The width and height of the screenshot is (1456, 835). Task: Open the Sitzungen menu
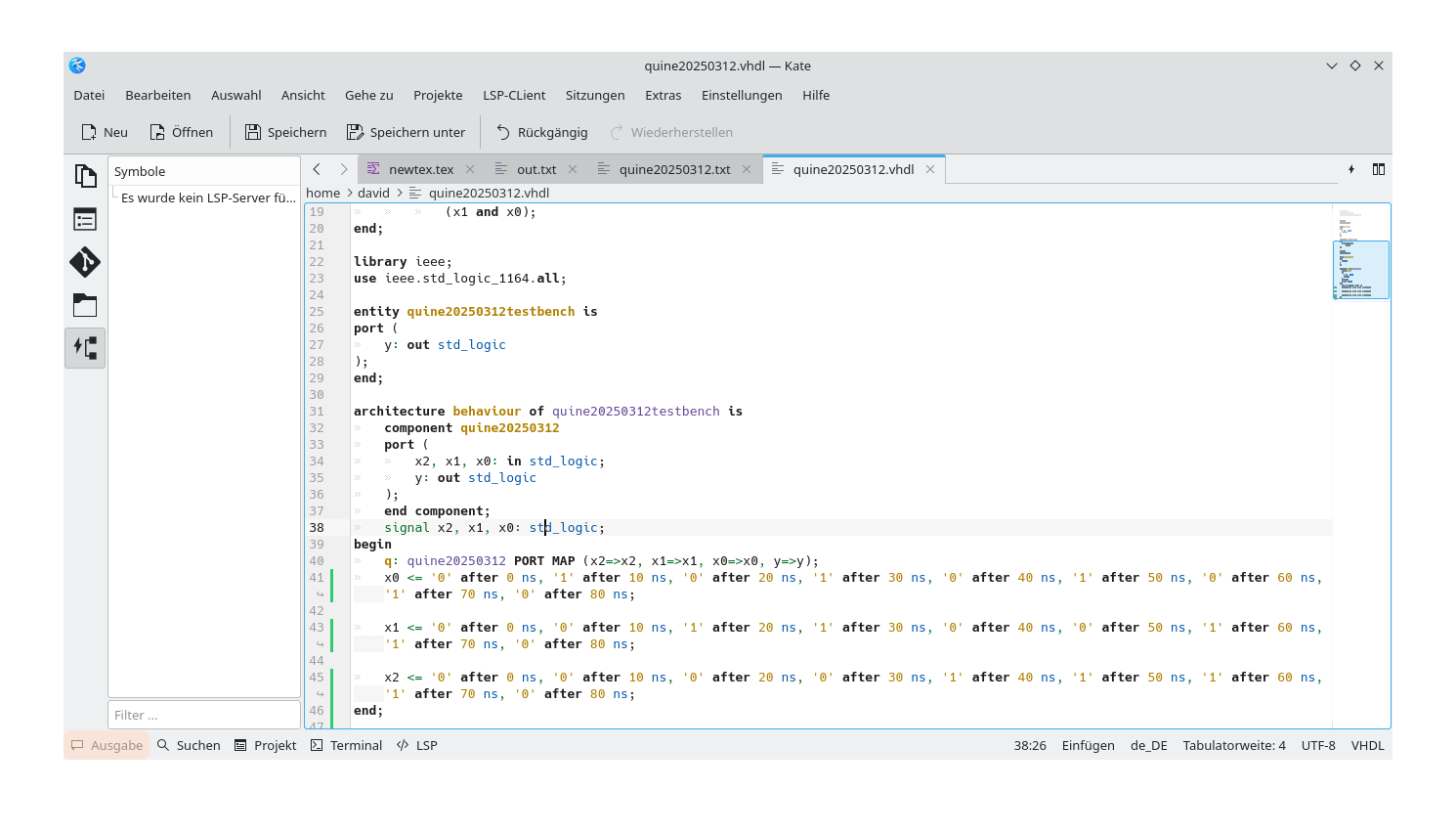click(594, 95)
